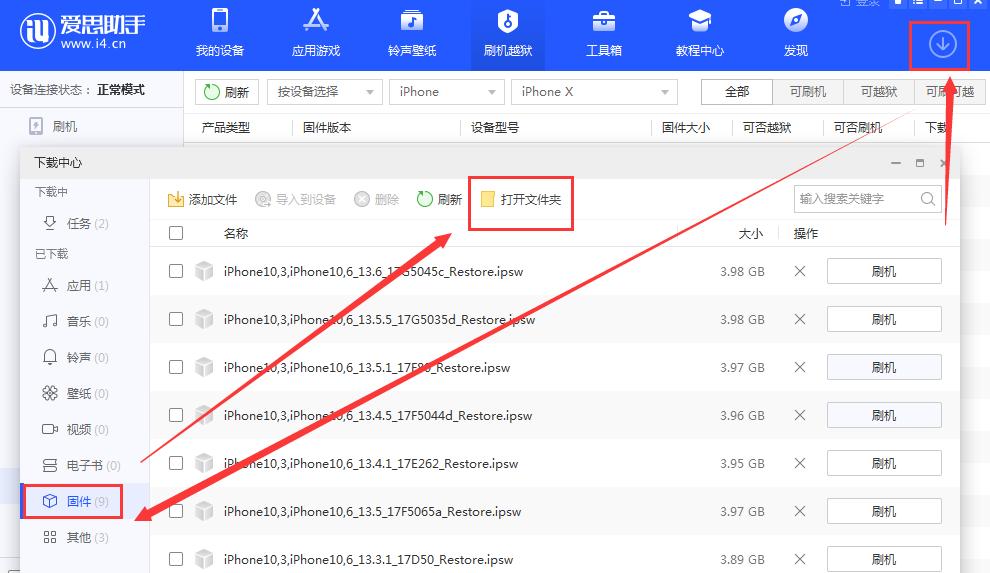This screenshot has width=990, height=573.
Task: Open 应用 (1) category in sidebar
Action: (76, 285)
